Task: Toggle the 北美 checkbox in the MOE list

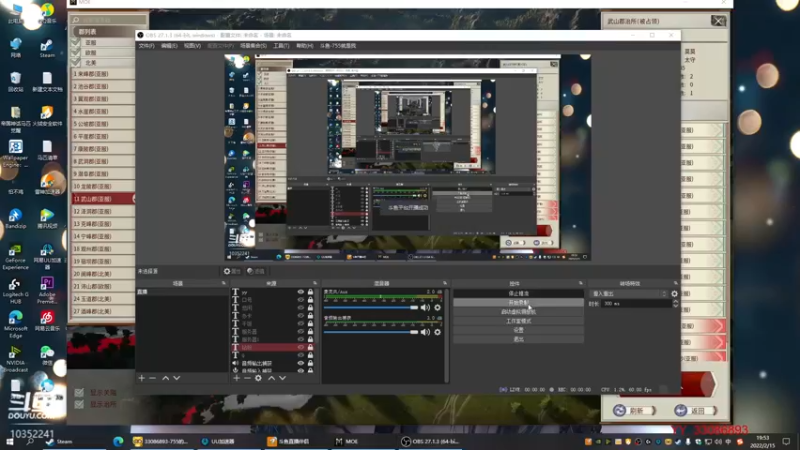Action: coord(76,63)
